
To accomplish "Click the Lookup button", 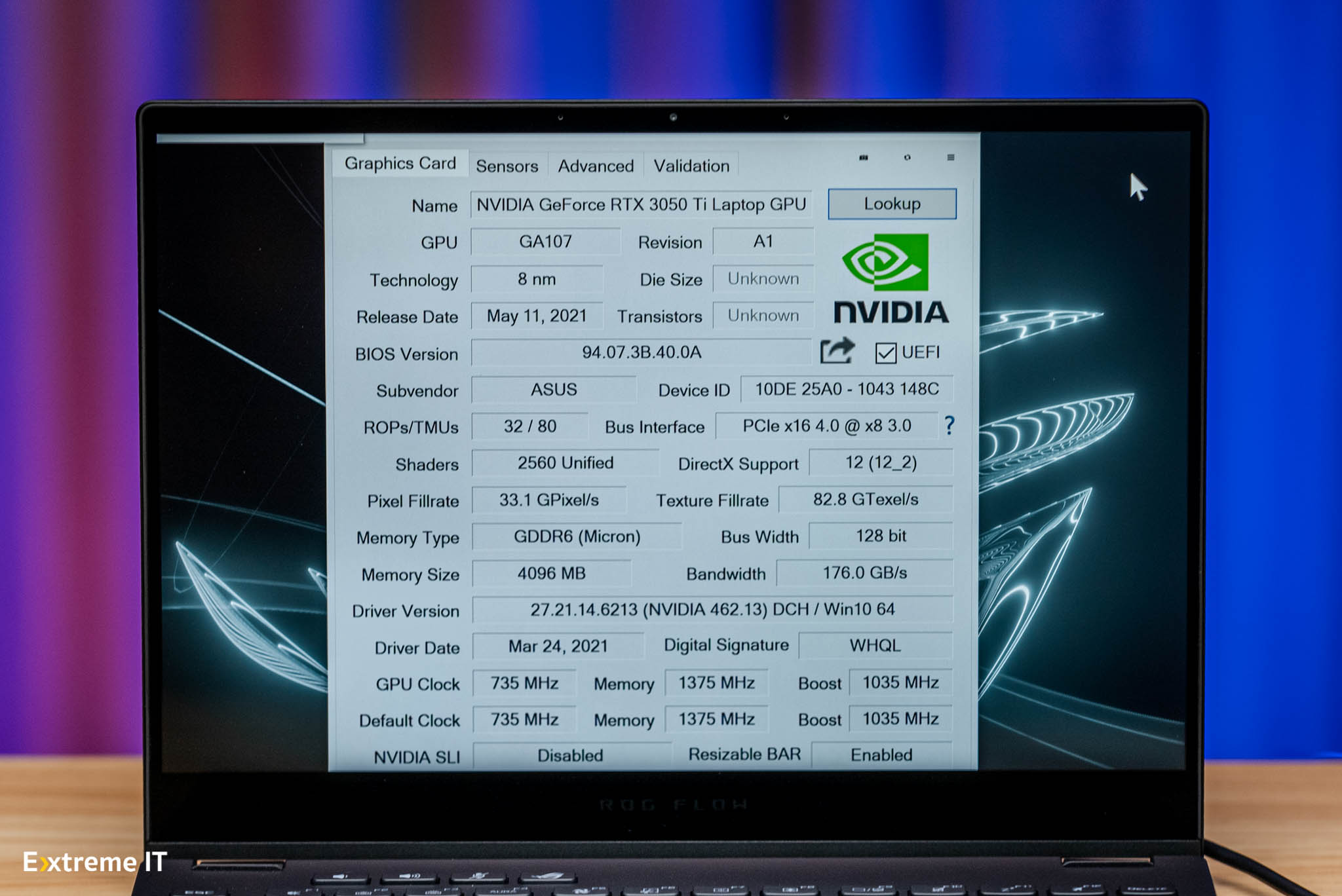I will 892,204.
